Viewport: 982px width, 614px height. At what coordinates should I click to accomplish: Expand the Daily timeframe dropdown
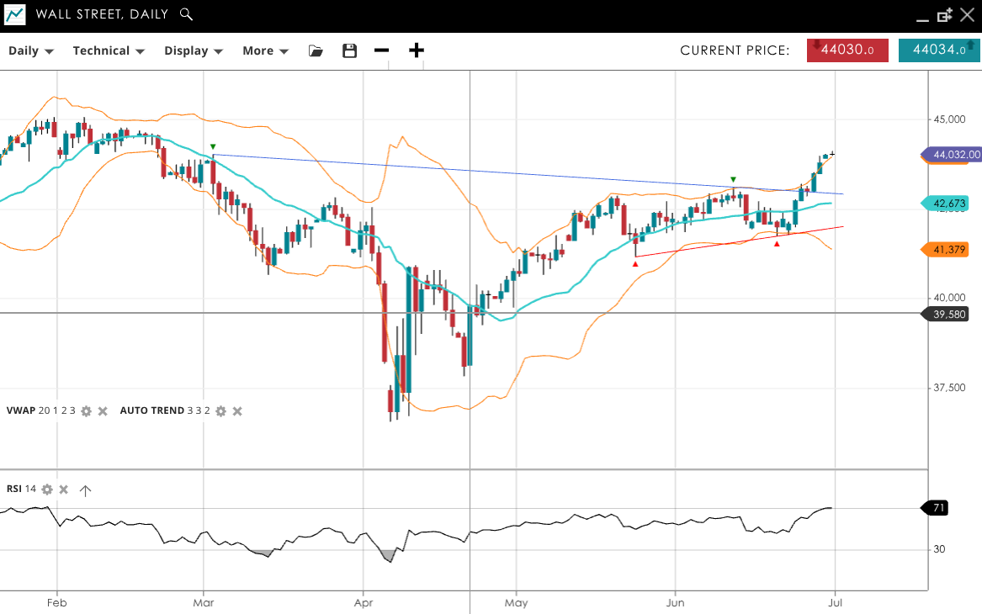[x=31, y=51]
